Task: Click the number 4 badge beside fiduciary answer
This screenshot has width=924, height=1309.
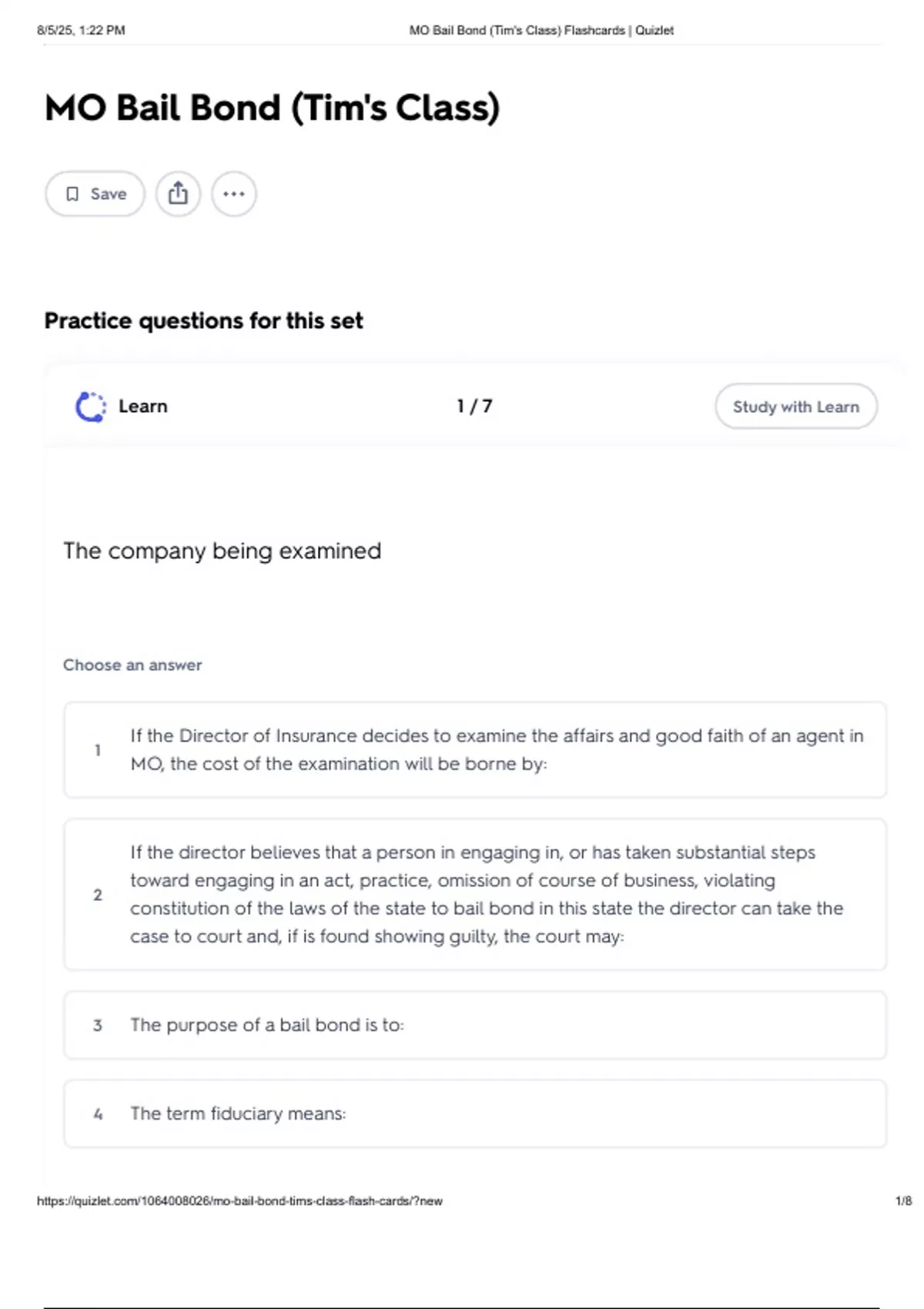Action: click(x=98, y=1113)
